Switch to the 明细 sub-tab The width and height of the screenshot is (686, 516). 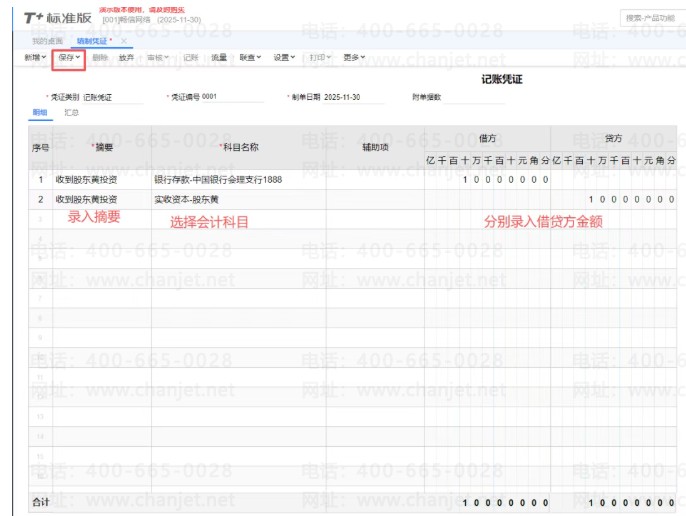[40, 112]
